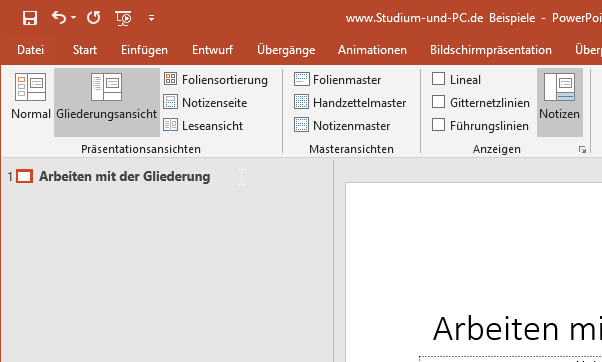Undo the last action

59,17
